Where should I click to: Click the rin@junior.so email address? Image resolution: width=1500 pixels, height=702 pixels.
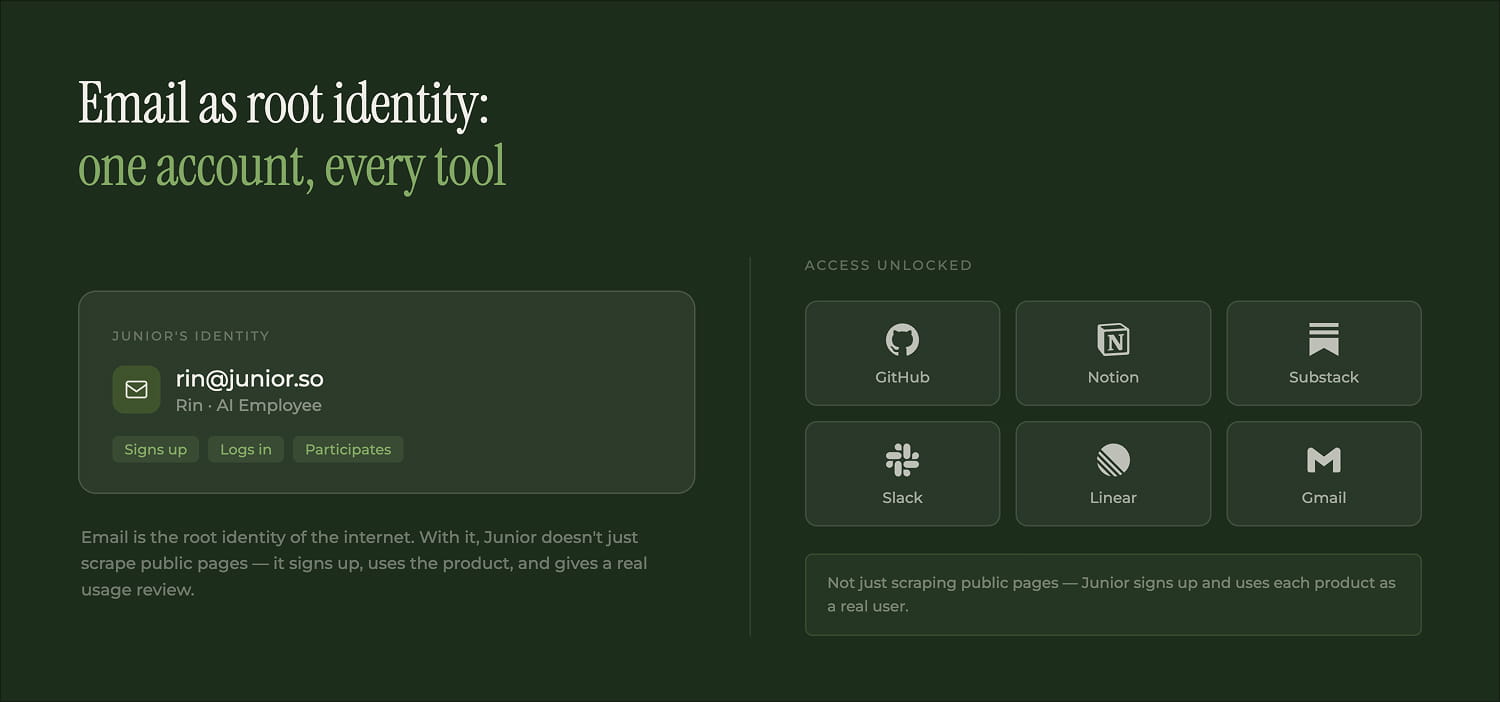pyautogui.click(x=249, y=379)
